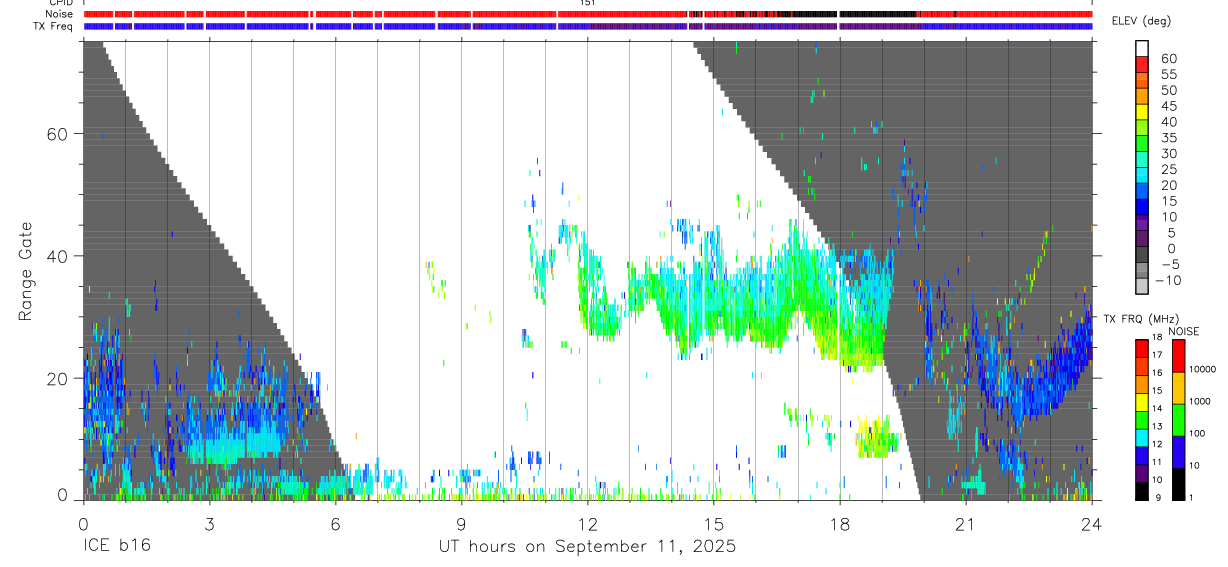The image size is (1228, 567).
Task: Click the Range Gate tick label '60'
Action: pos(57,134)
